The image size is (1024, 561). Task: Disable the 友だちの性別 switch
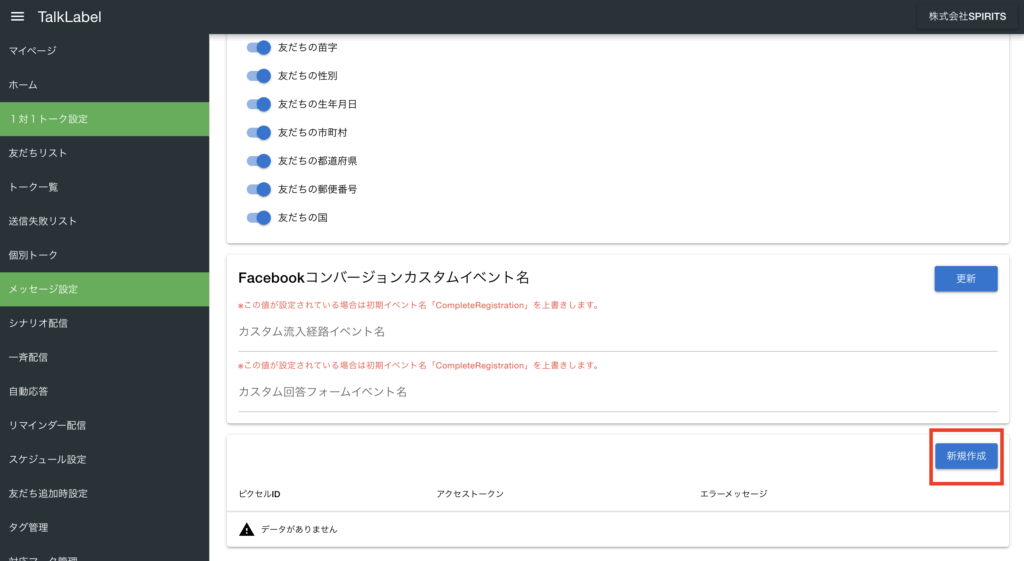259,76
